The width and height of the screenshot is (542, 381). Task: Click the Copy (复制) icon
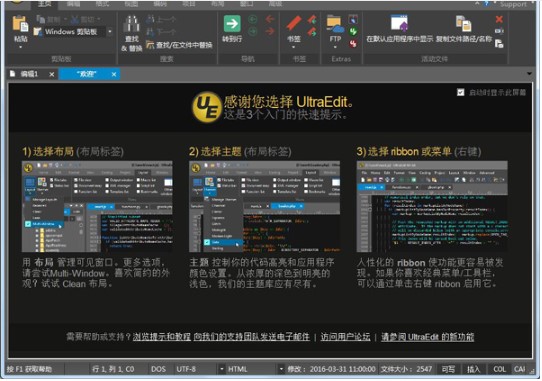pyautogui.click(x=40, y=19)
